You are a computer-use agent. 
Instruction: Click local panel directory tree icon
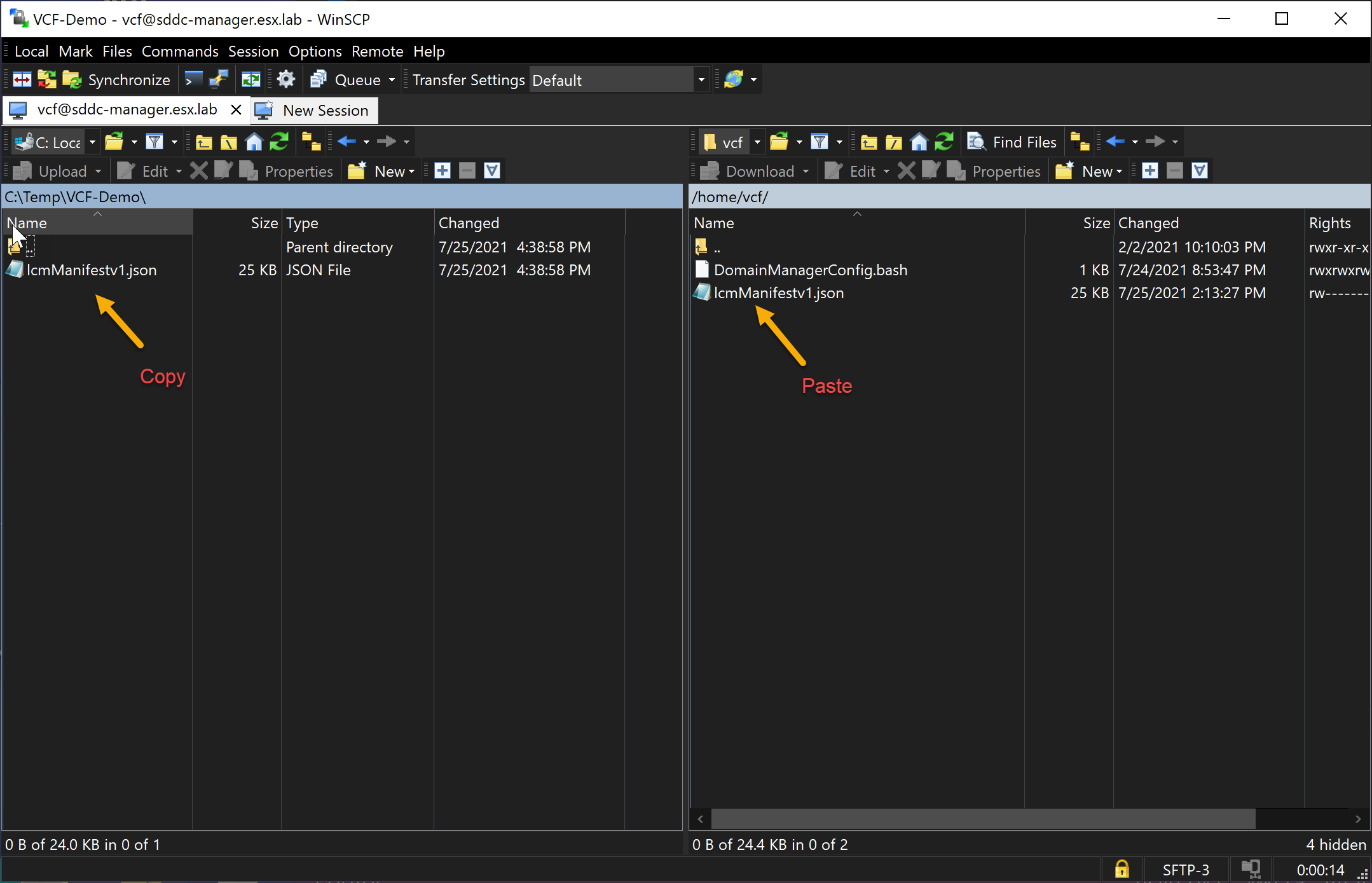click(x=311, y=142)
